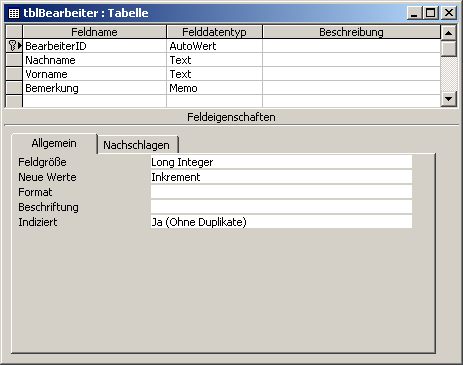Click the scrollbar down arrow

tap(449, 99)
